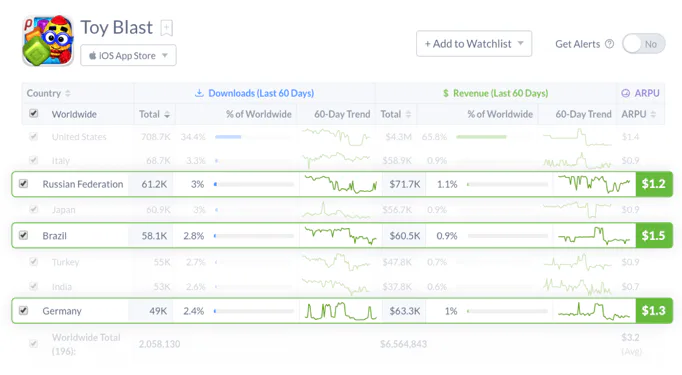Screen dimensions: 682x375
Task: Uncheck the Germany row checkbox
Action: pyautogui.click(x=23, y=311)
